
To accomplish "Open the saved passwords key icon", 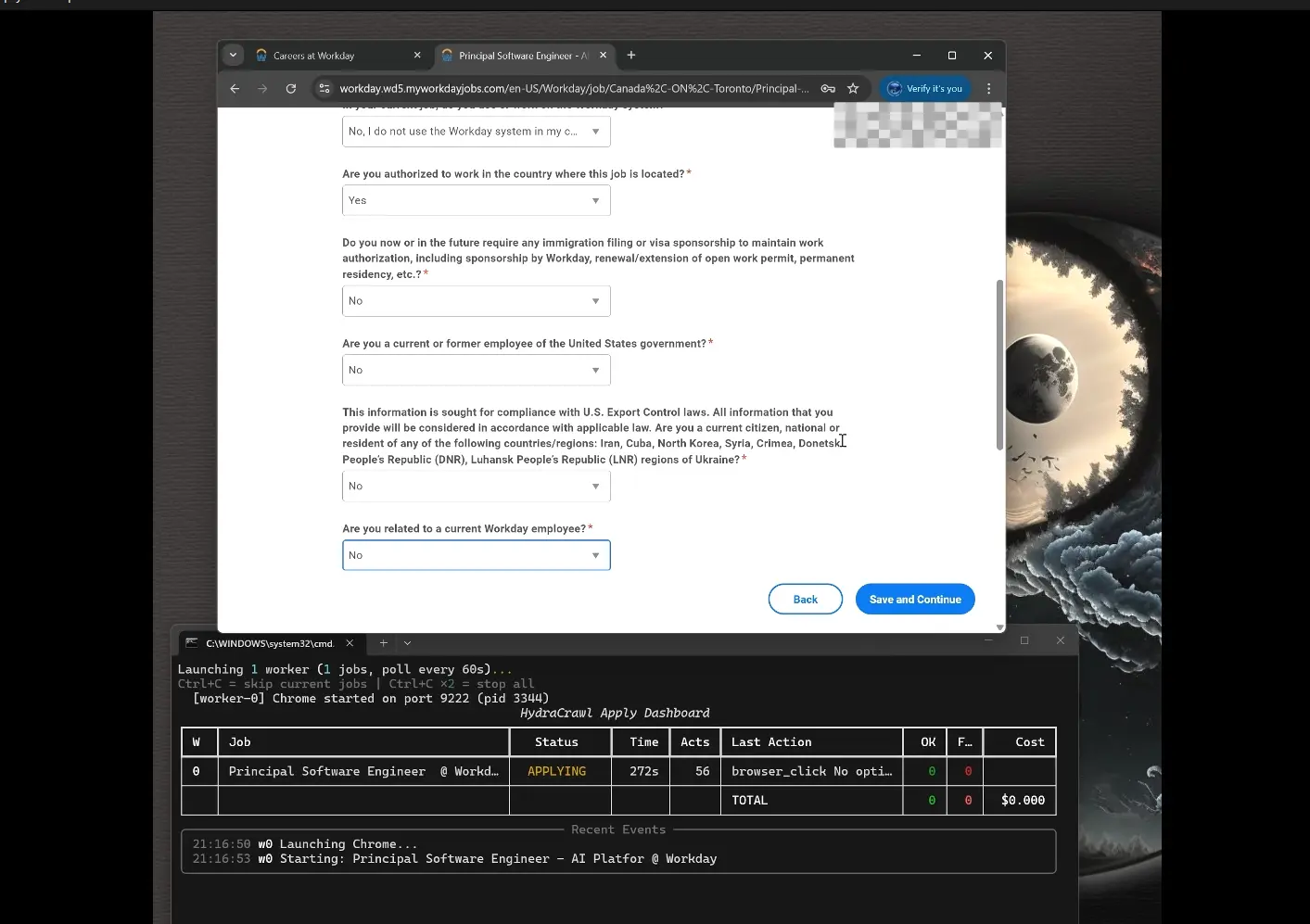I will 828,88.
